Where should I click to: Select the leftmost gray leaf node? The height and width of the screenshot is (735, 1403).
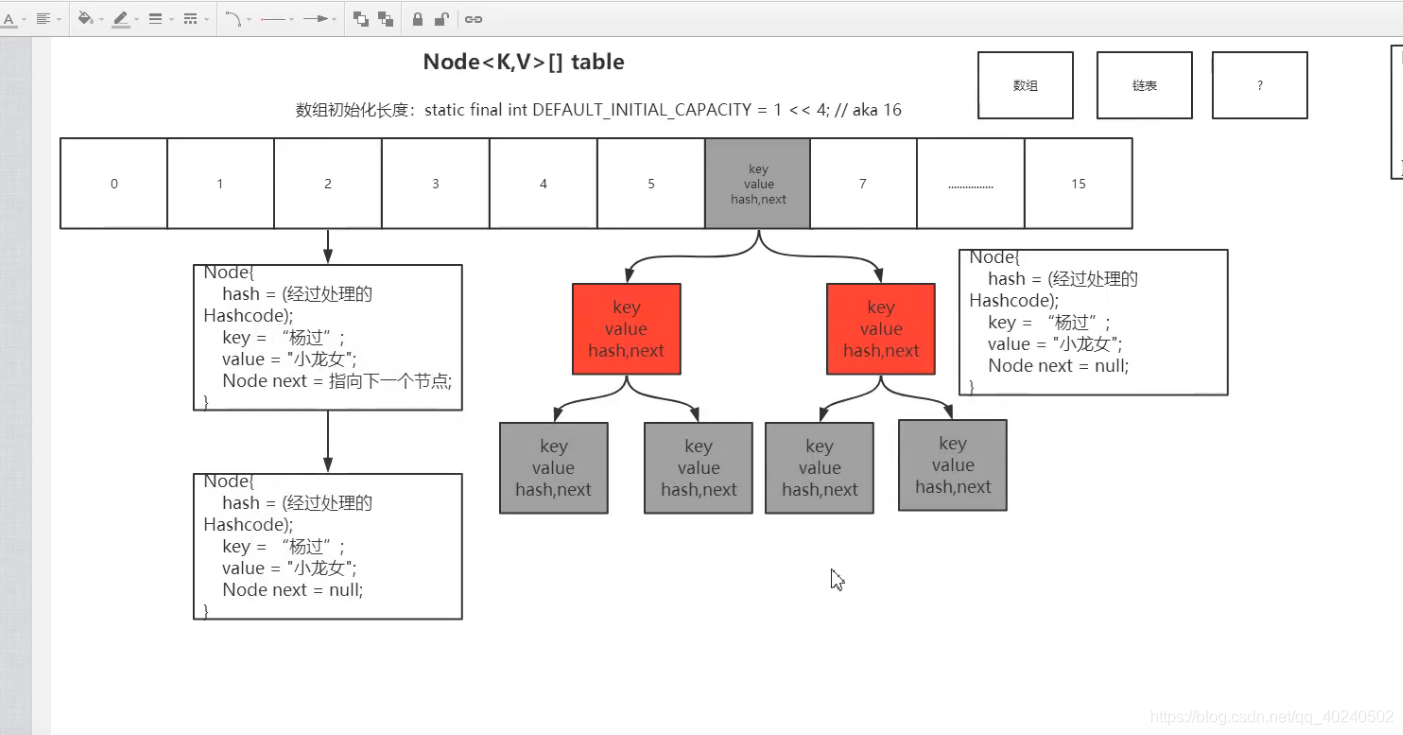click(554, 468)
